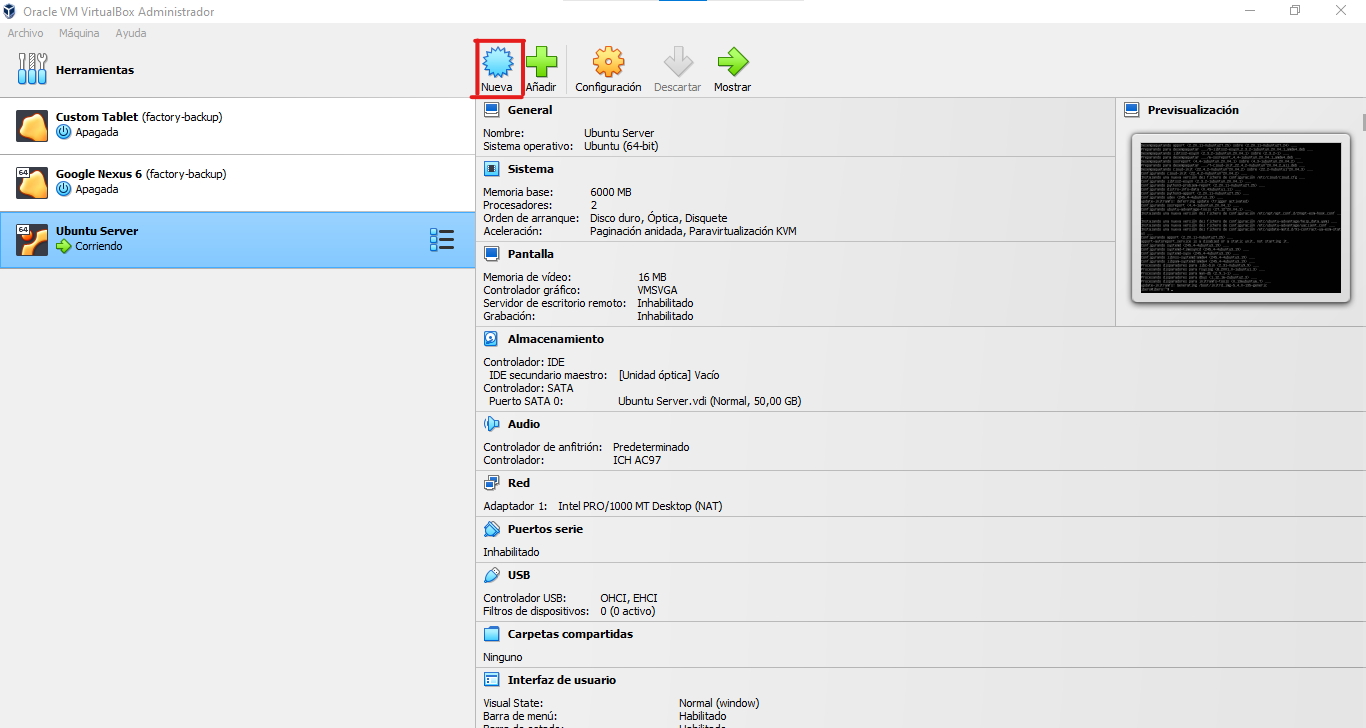The width and height of the screenshot is (1366, 728).
Task: Click the Audio section heading
Action: tap(524, 424)
